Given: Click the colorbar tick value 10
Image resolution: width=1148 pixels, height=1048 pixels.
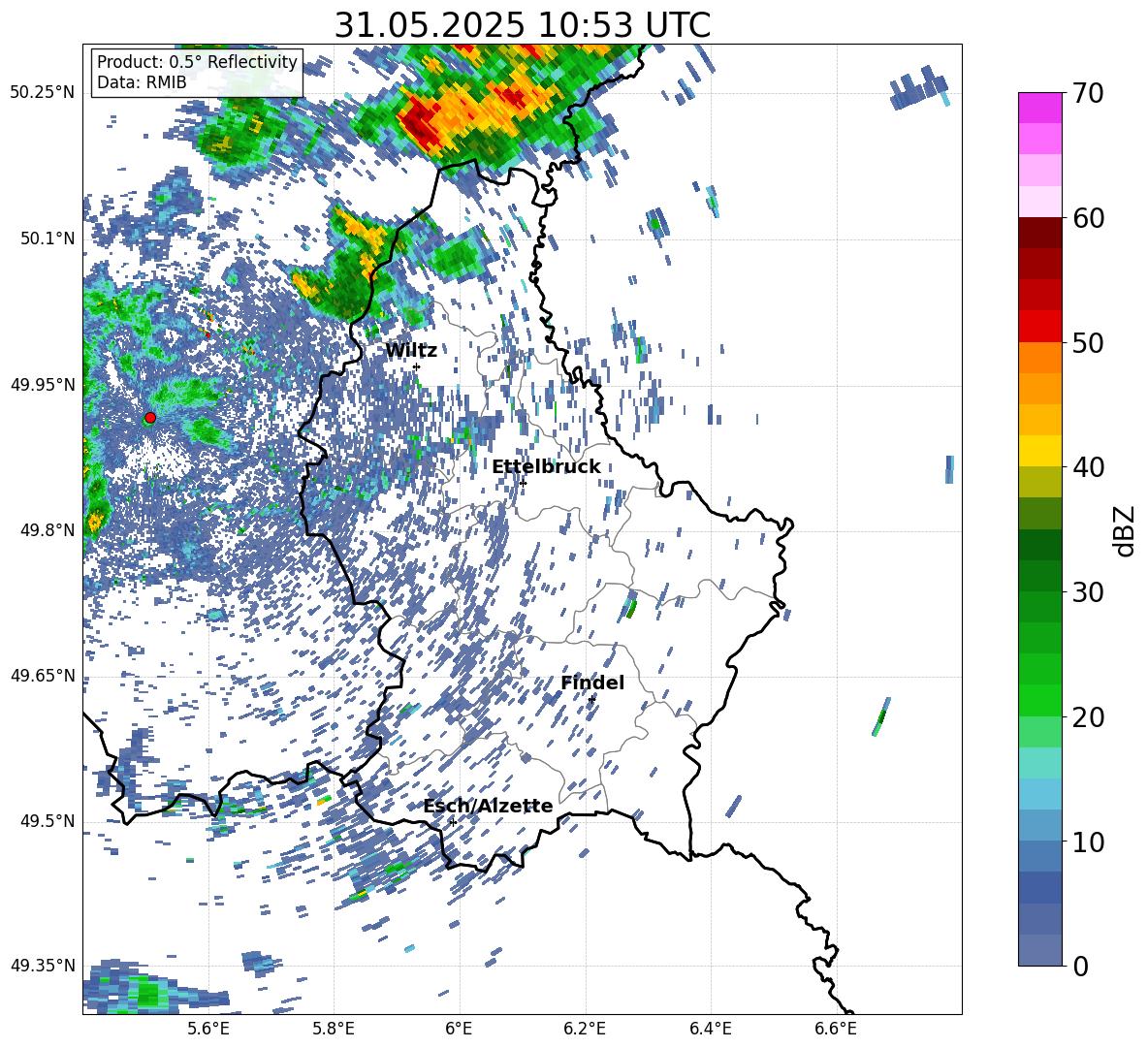Looking at the screenshot, I should [1088, 842].
